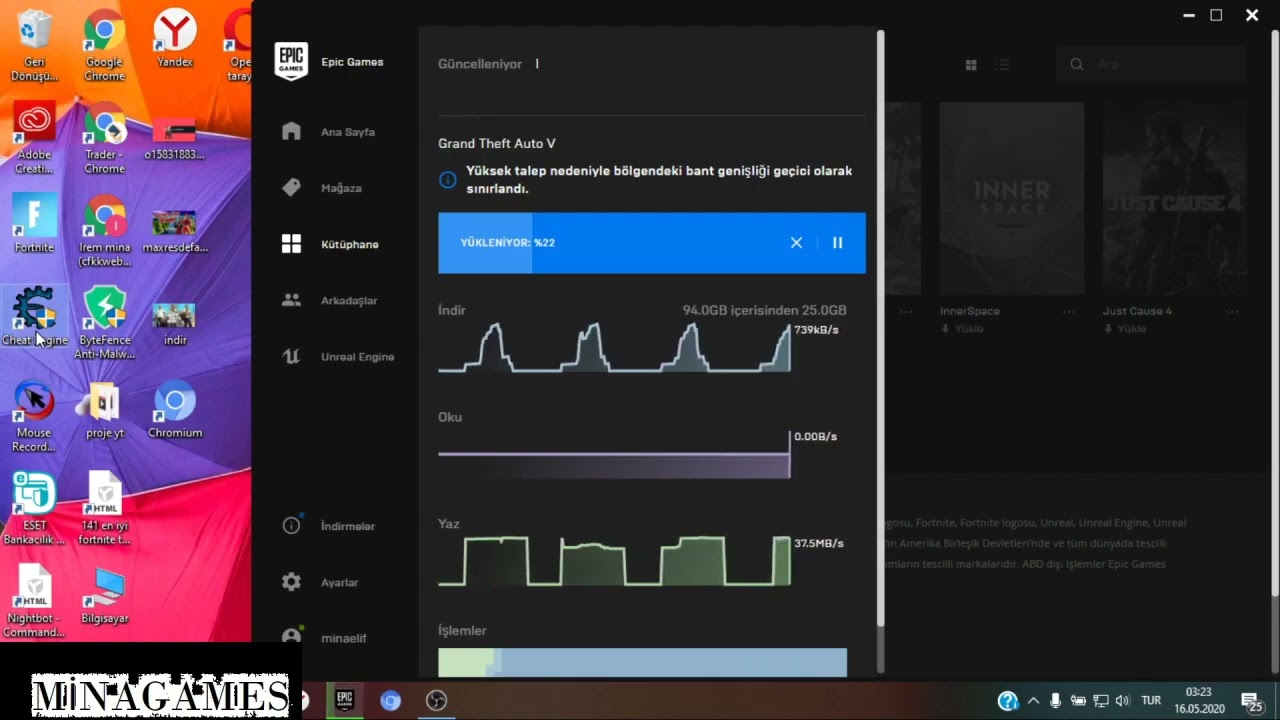
Task: Open the Just Cause 4 game thumbnail
Action: (1174, 198)
